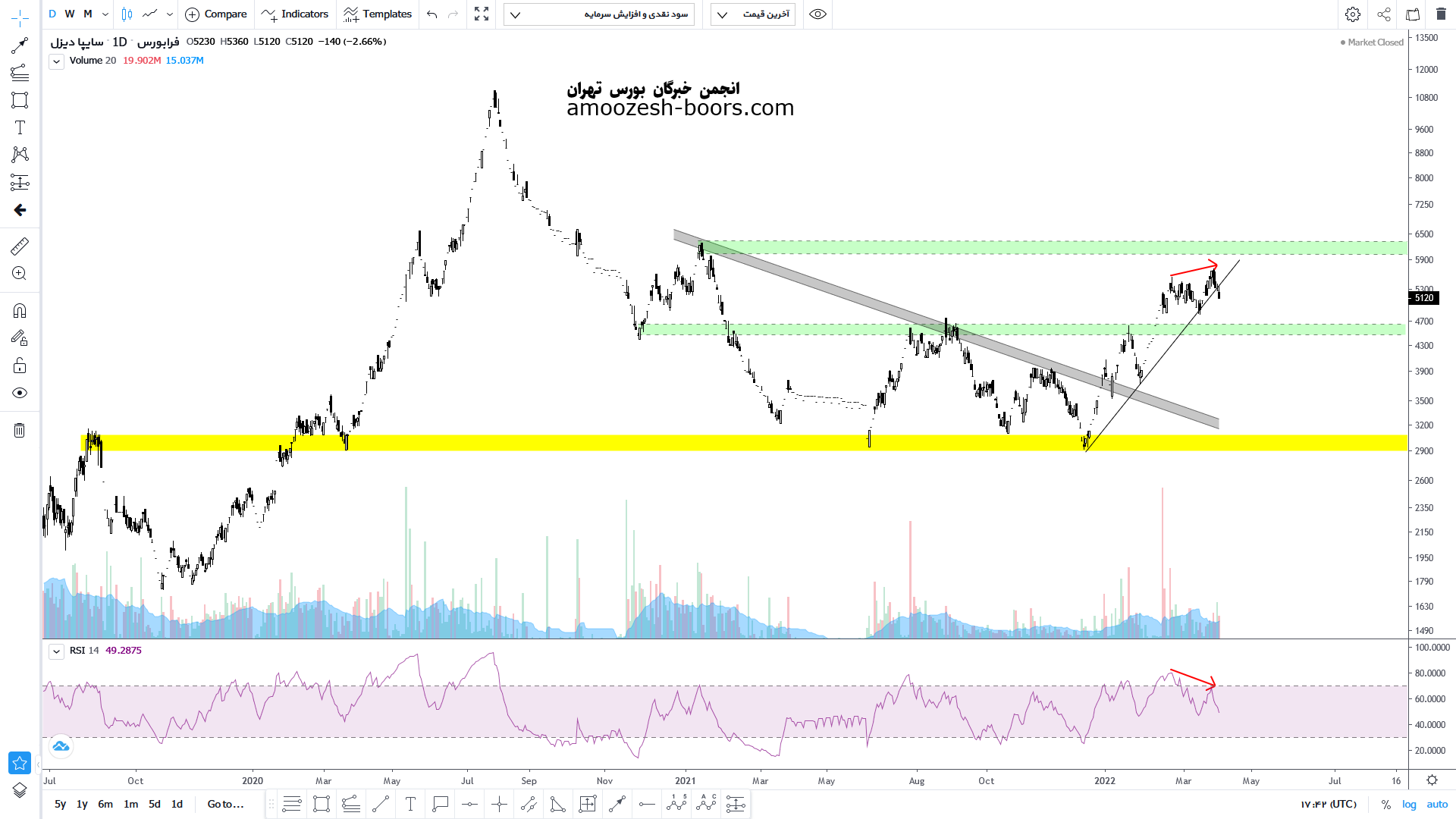Open the time interval dropdown arrow

click(x=105, y=14)
